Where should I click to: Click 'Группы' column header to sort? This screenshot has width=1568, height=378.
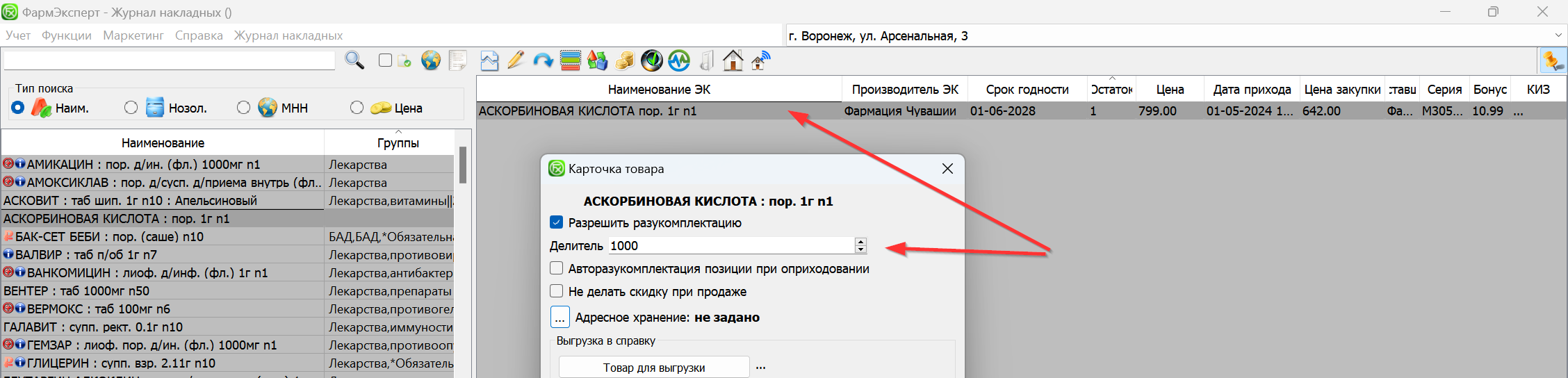tap(398, 143)
